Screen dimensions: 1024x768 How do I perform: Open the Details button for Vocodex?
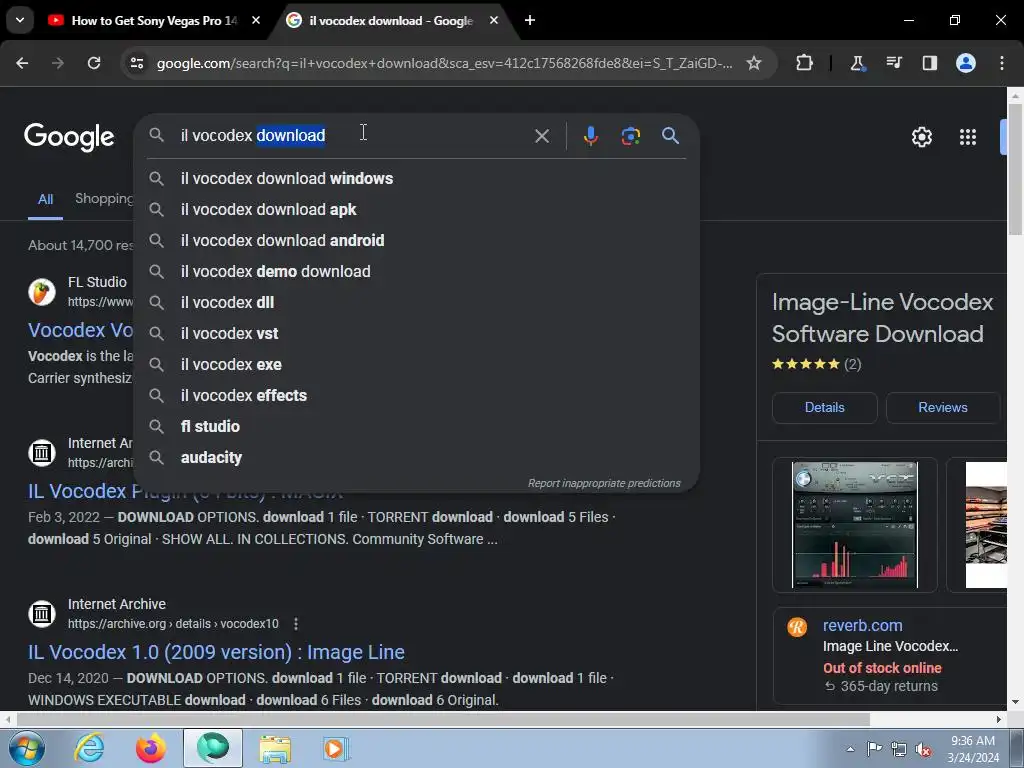click(x=824, y=408)
